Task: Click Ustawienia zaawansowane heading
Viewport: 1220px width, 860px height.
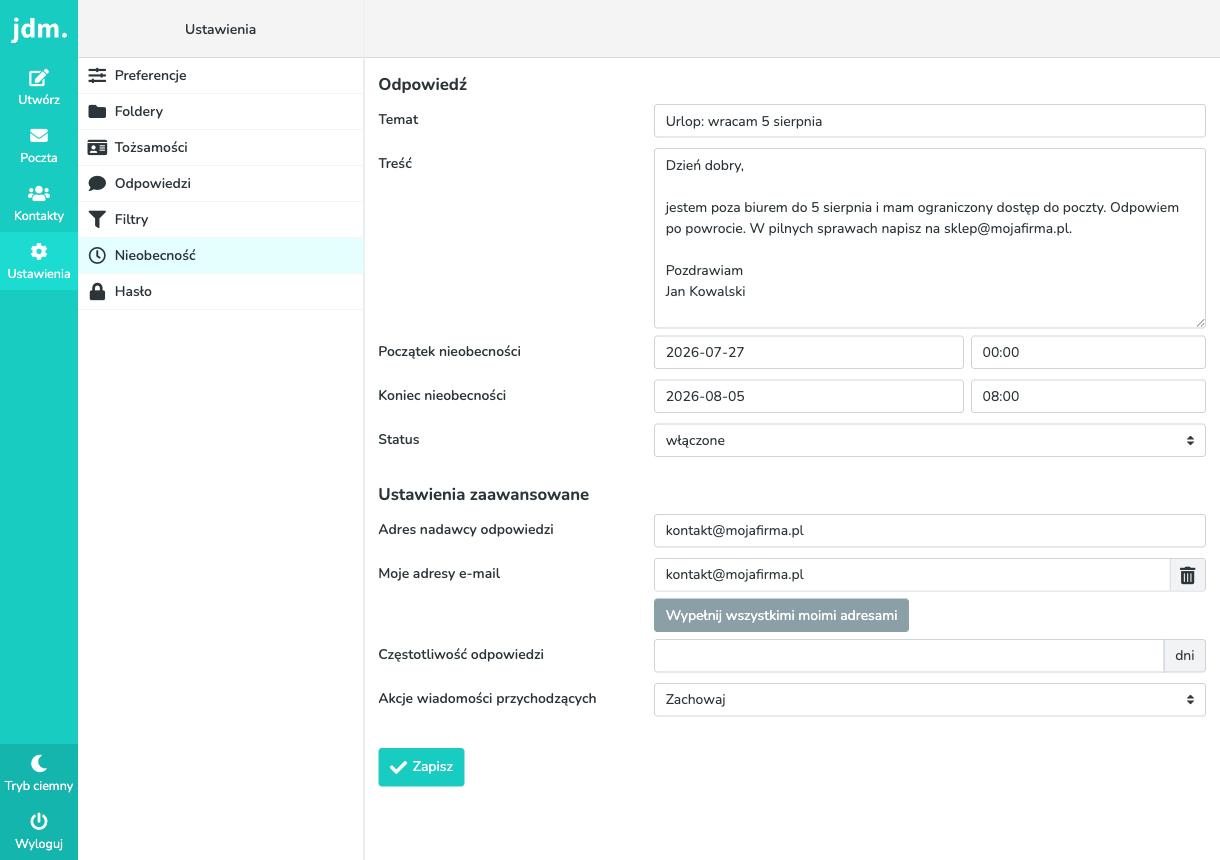Action: [483, 494]
